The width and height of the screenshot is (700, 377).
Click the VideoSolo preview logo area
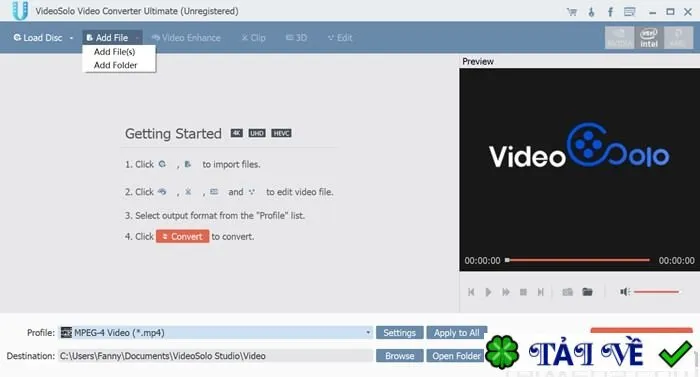[579, 146]
